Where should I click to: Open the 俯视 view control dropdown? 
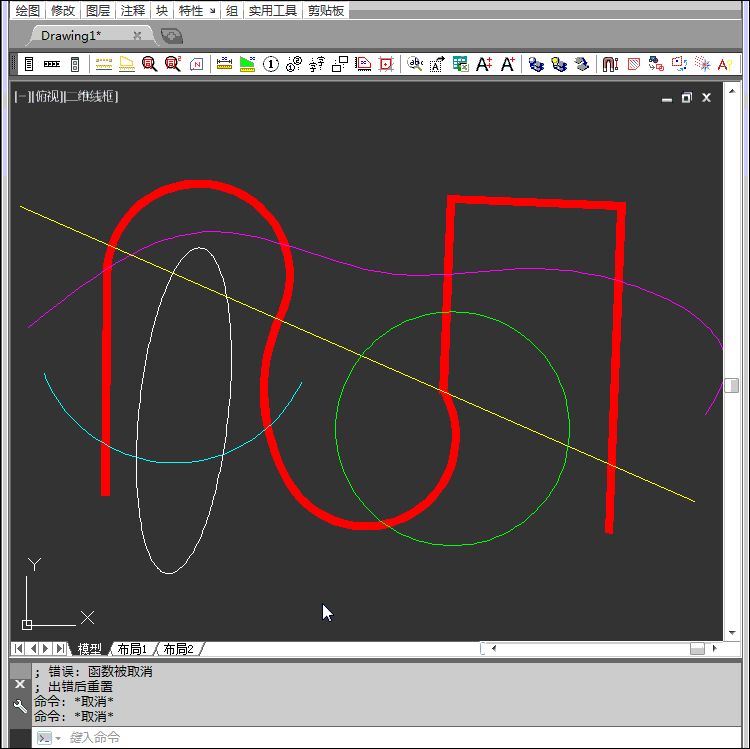45,97
